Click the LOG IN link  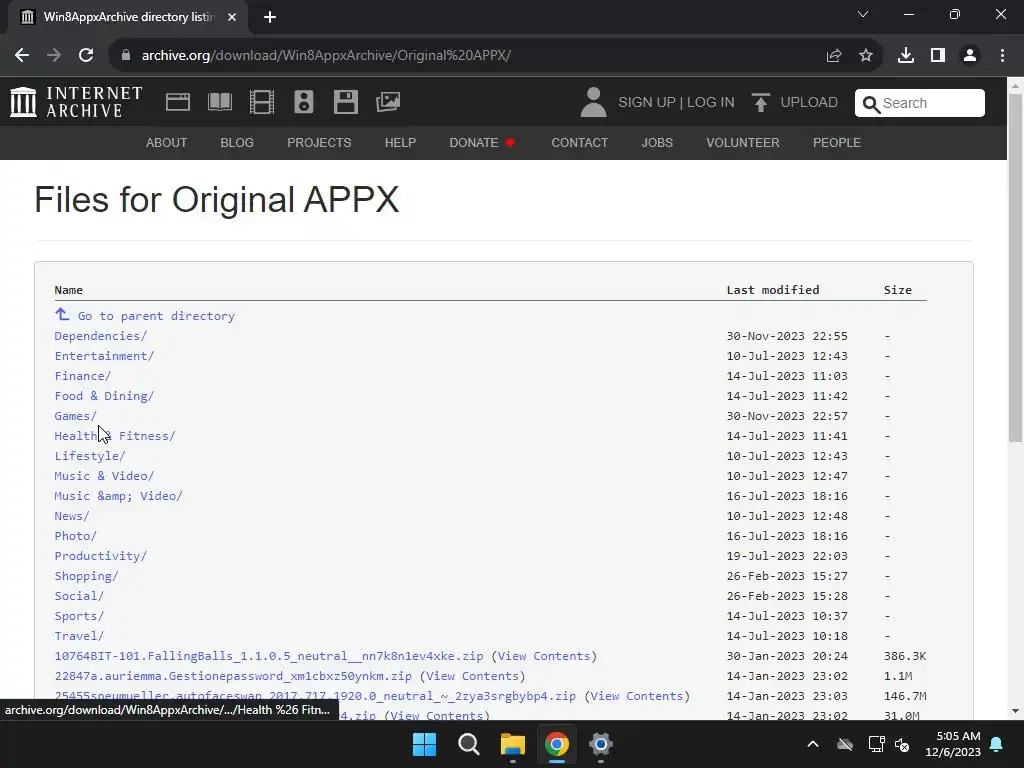[711, 103]
